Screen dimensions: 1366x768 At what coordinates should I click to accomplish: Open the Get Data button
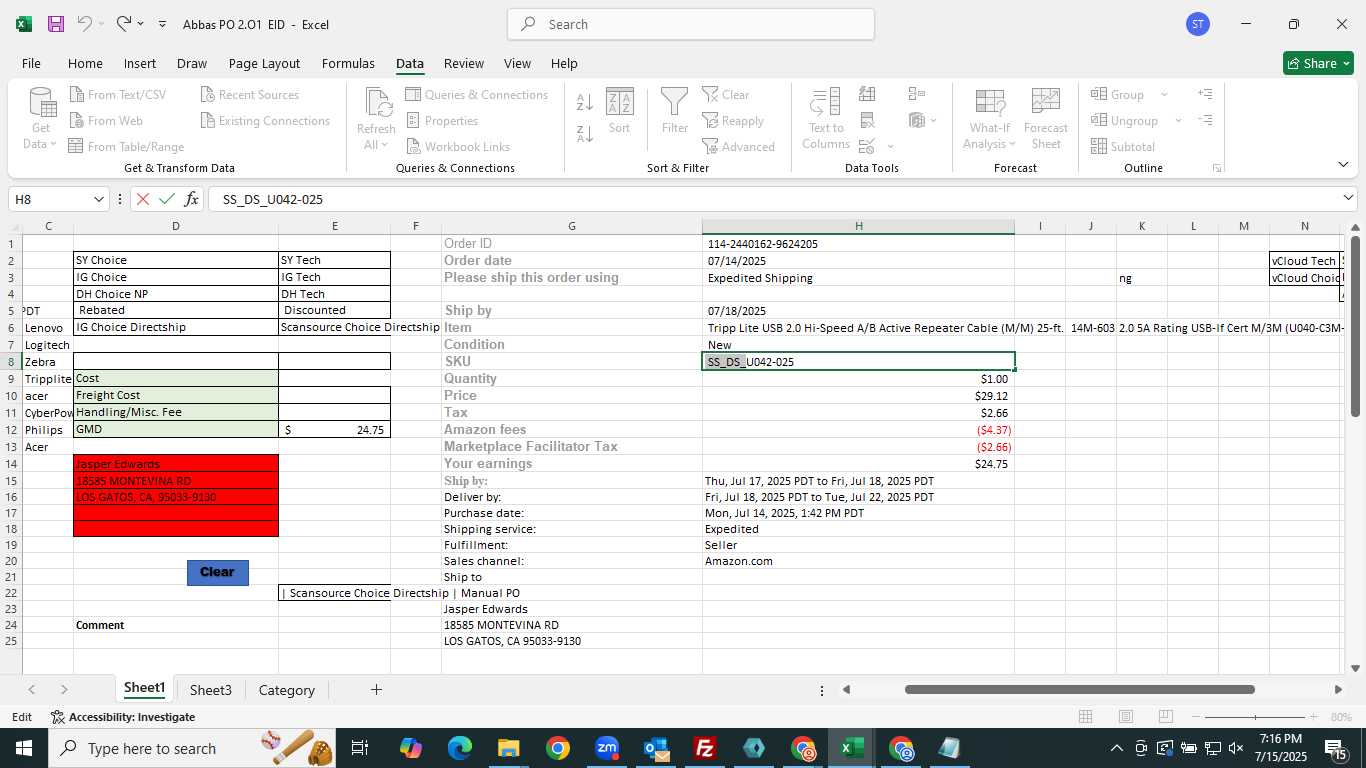(x=41, y=118)
